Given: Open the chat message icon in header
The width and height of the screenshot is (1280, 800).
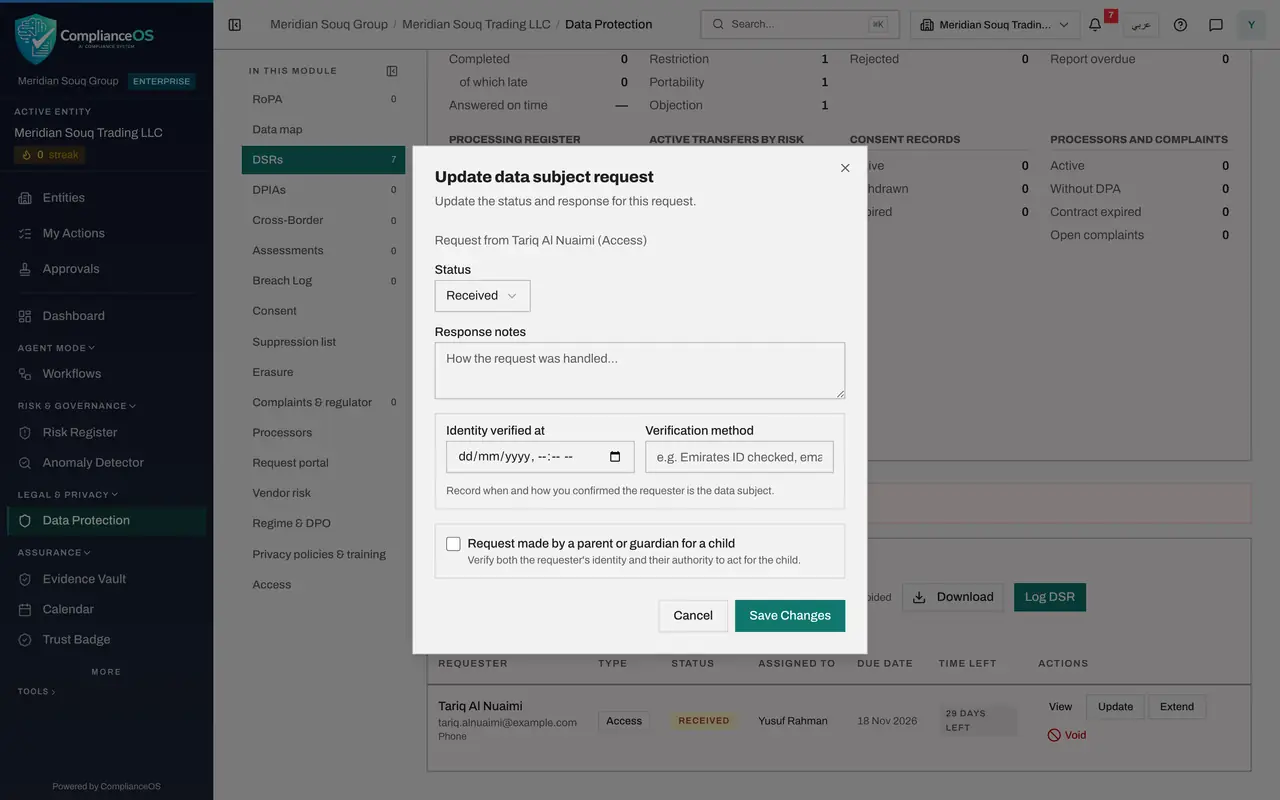Looking at the screenshot, I should pos(1216,25).
